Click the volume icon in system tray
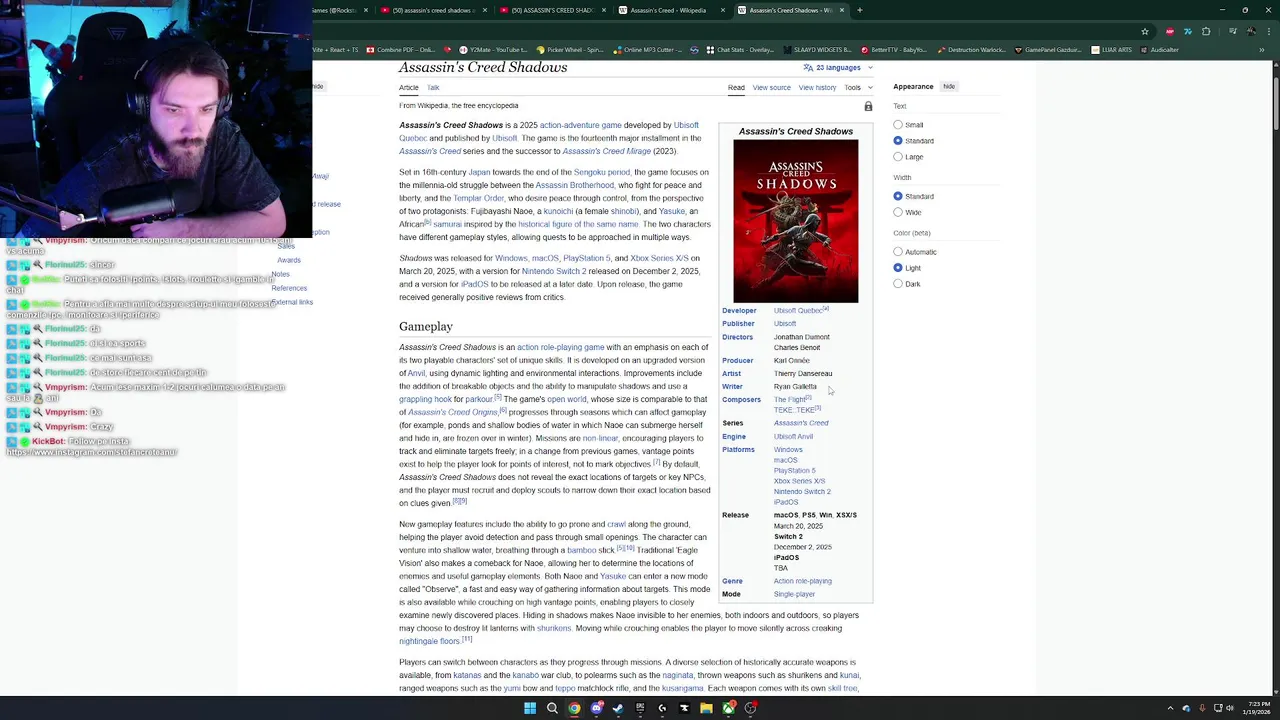The width and height of the screenshot is (1280, 720). 1231,708
